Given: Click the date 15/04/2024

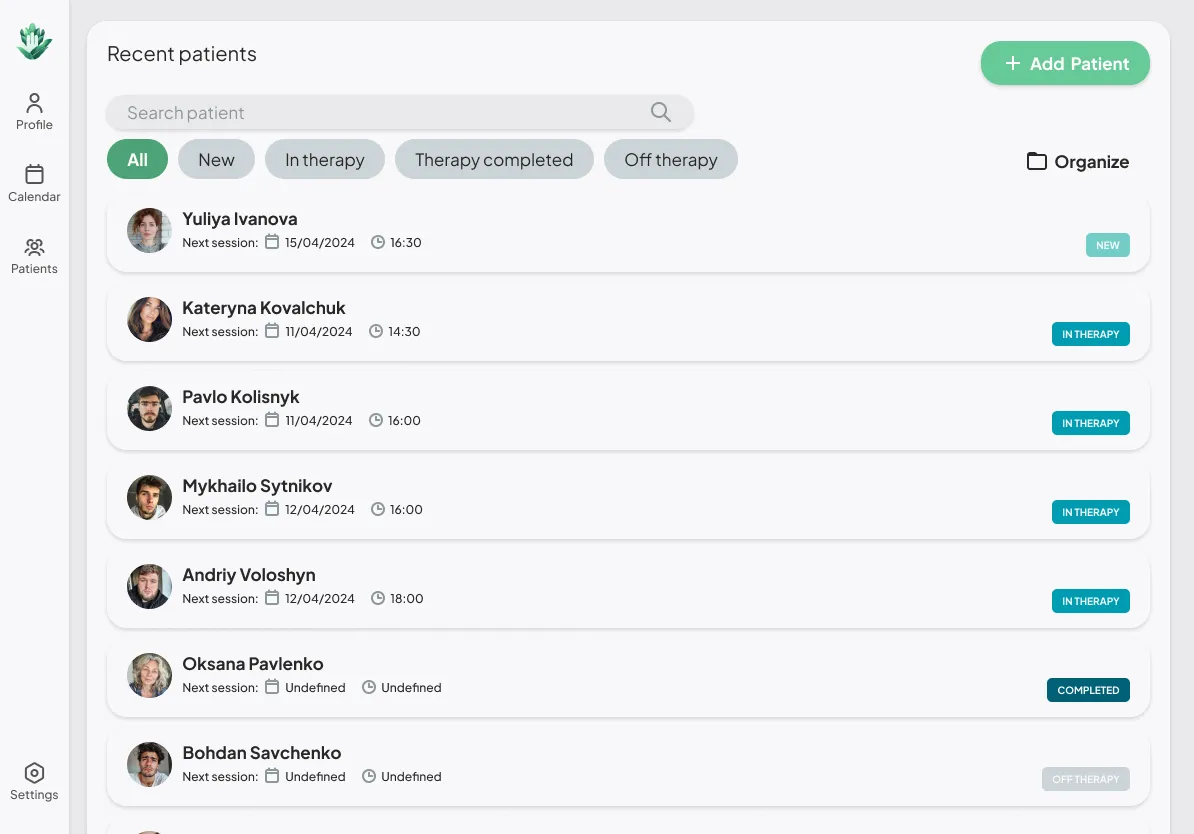Looking at the screenshot, I should [320, 243].
